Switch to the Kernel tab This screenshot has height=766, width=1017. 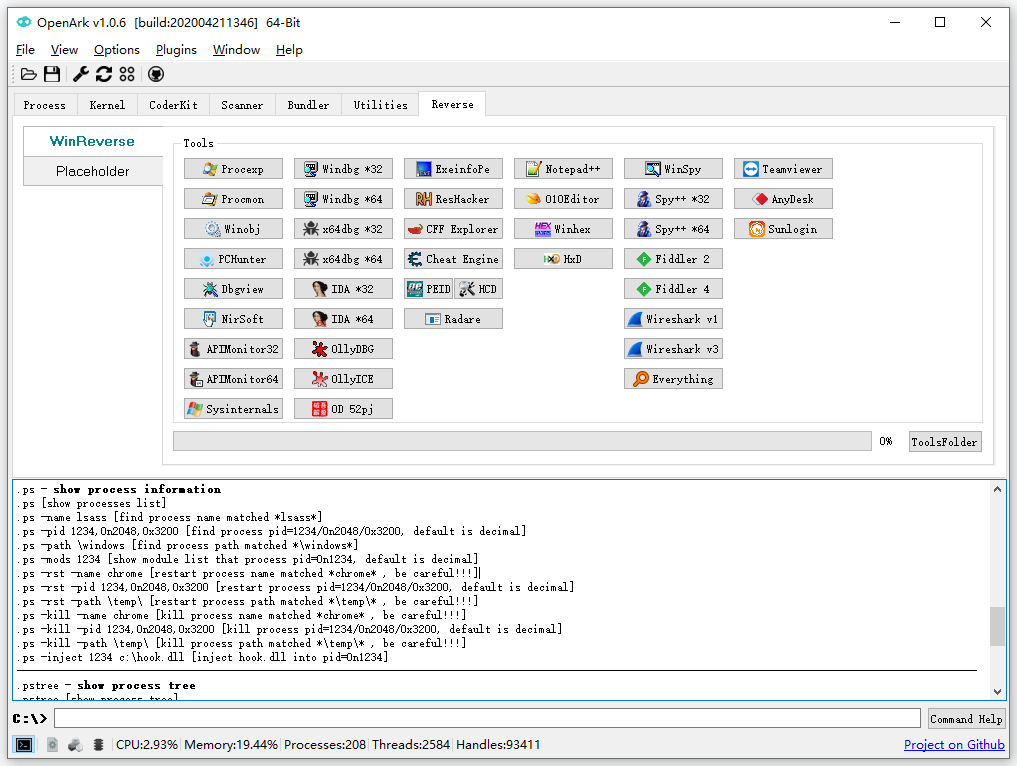(x=107, y=105)
